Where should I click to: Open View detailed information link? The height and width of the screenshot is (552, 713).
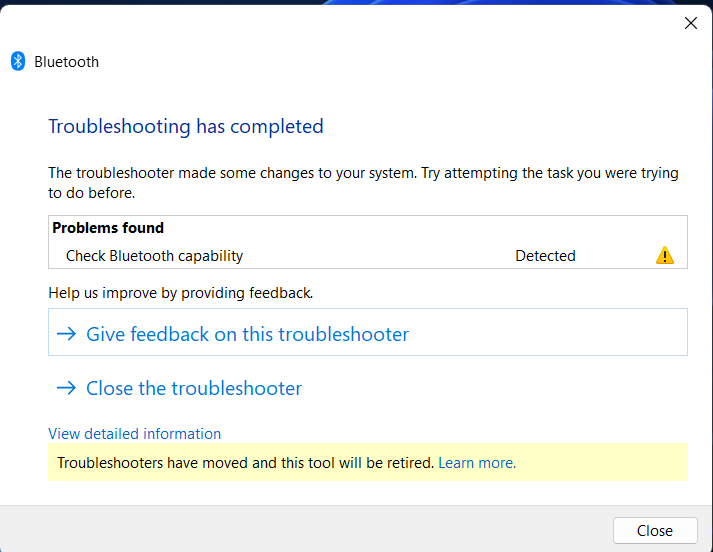point(135,434)
